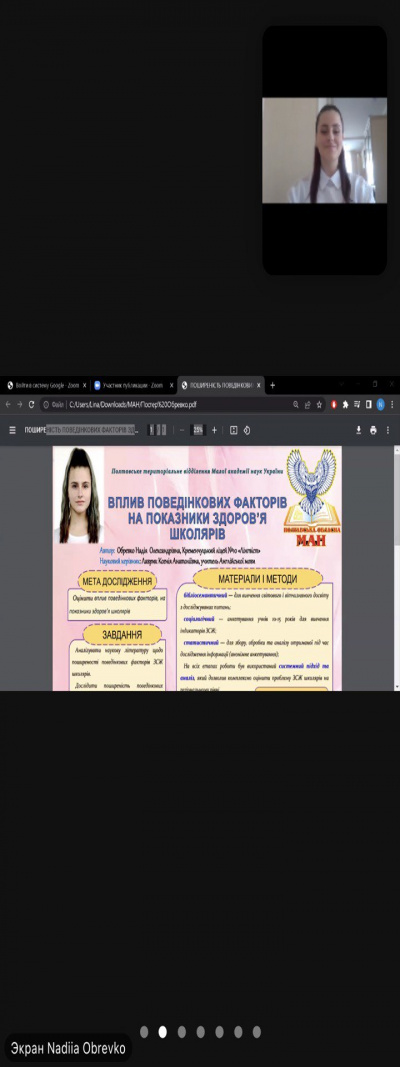
Task: Bookmark this page with star icon
Action: tap(319, 404)
